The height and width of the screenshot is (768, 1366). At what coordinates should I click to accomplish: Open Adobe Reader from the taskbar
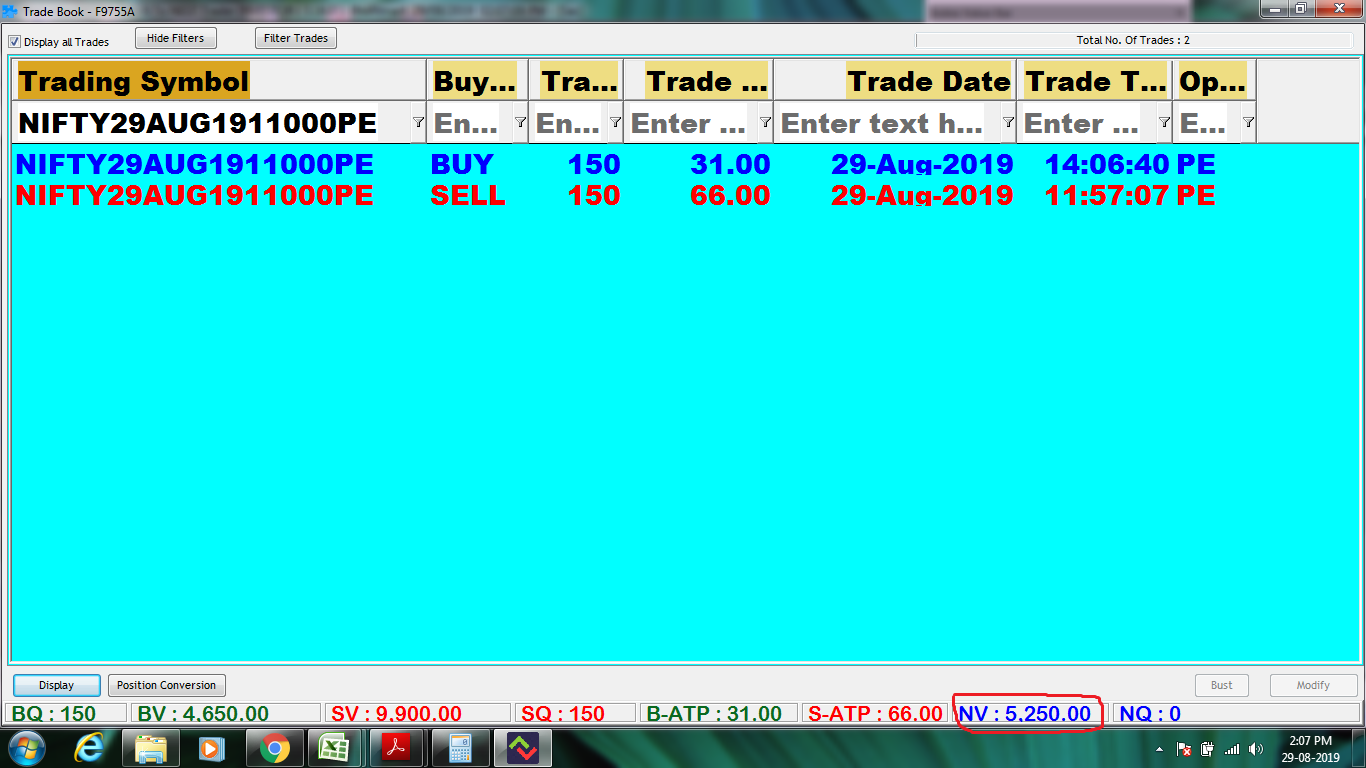398,748
